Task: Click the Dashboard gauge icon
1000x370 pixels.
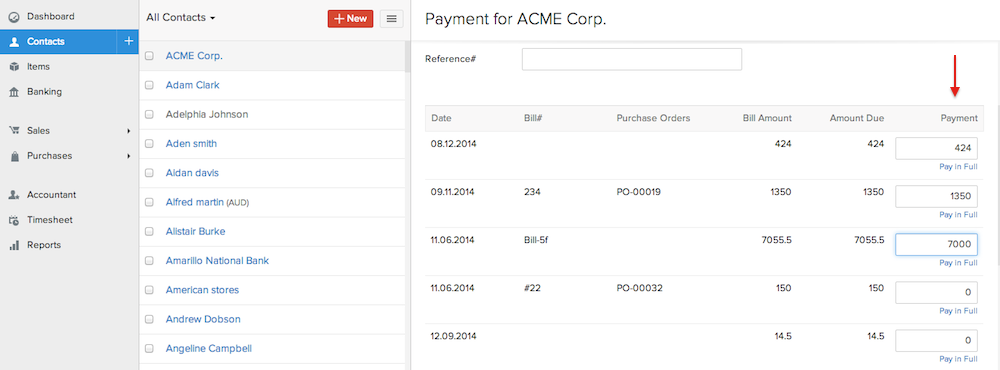Action: [14, 17]
